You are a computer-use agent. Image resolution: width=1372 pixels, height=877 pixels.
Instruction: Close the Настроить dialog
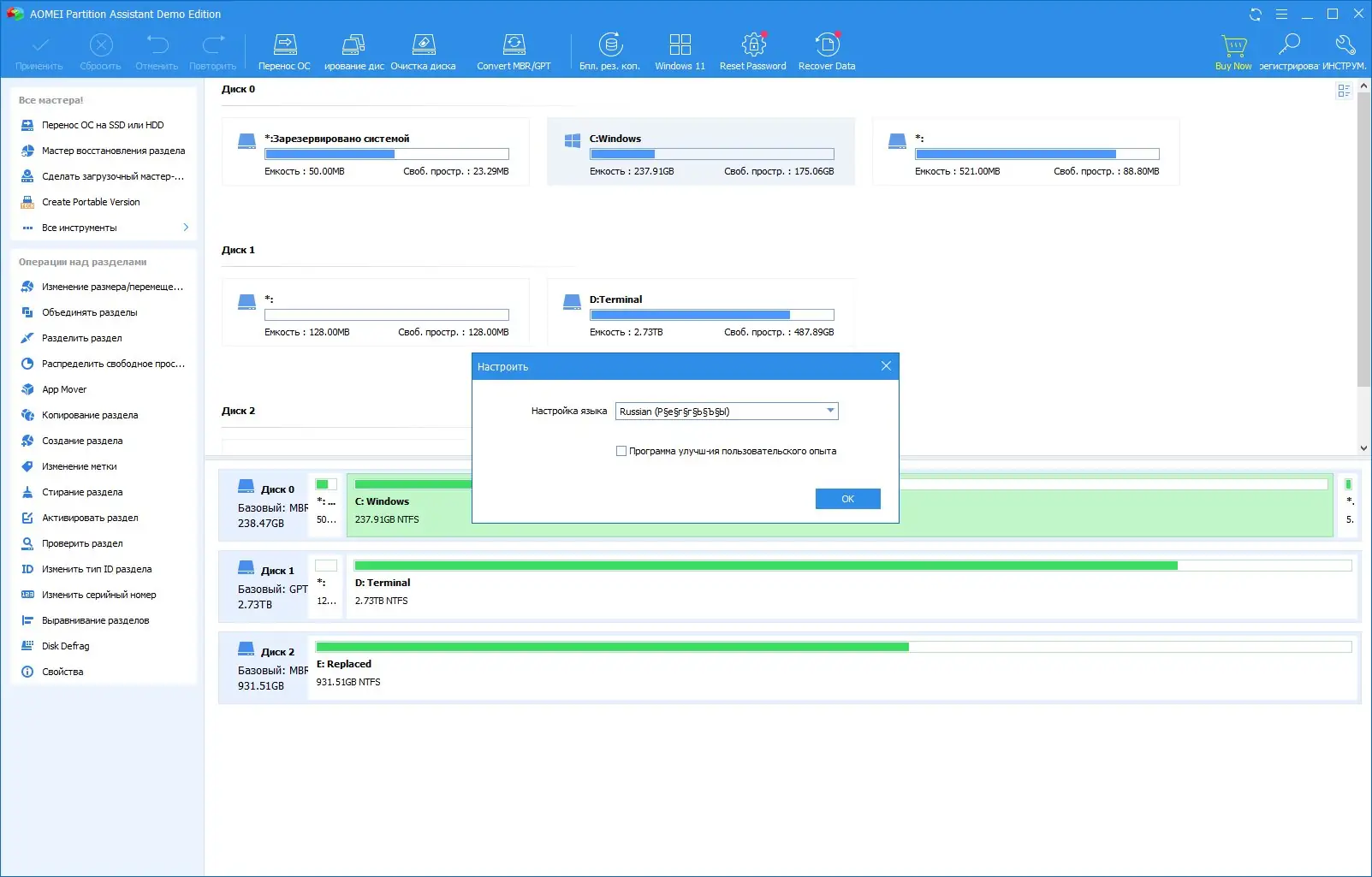click(886, 366)
